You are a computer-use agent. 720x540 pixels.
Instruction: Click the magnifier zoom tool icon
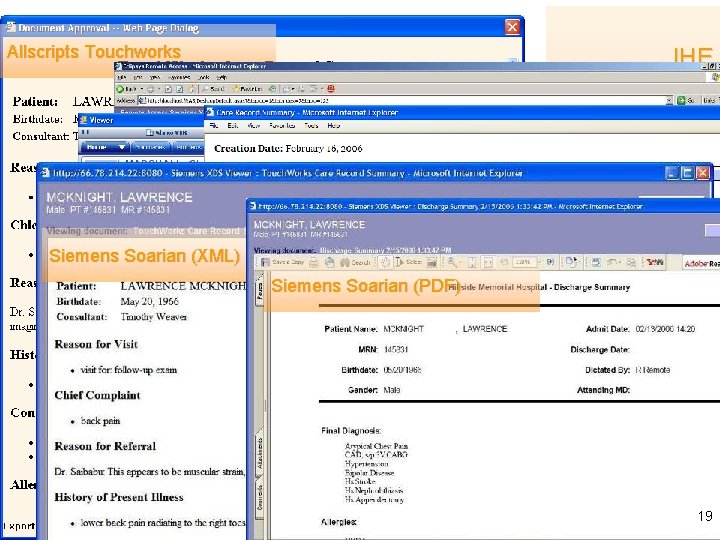(452, 262)
